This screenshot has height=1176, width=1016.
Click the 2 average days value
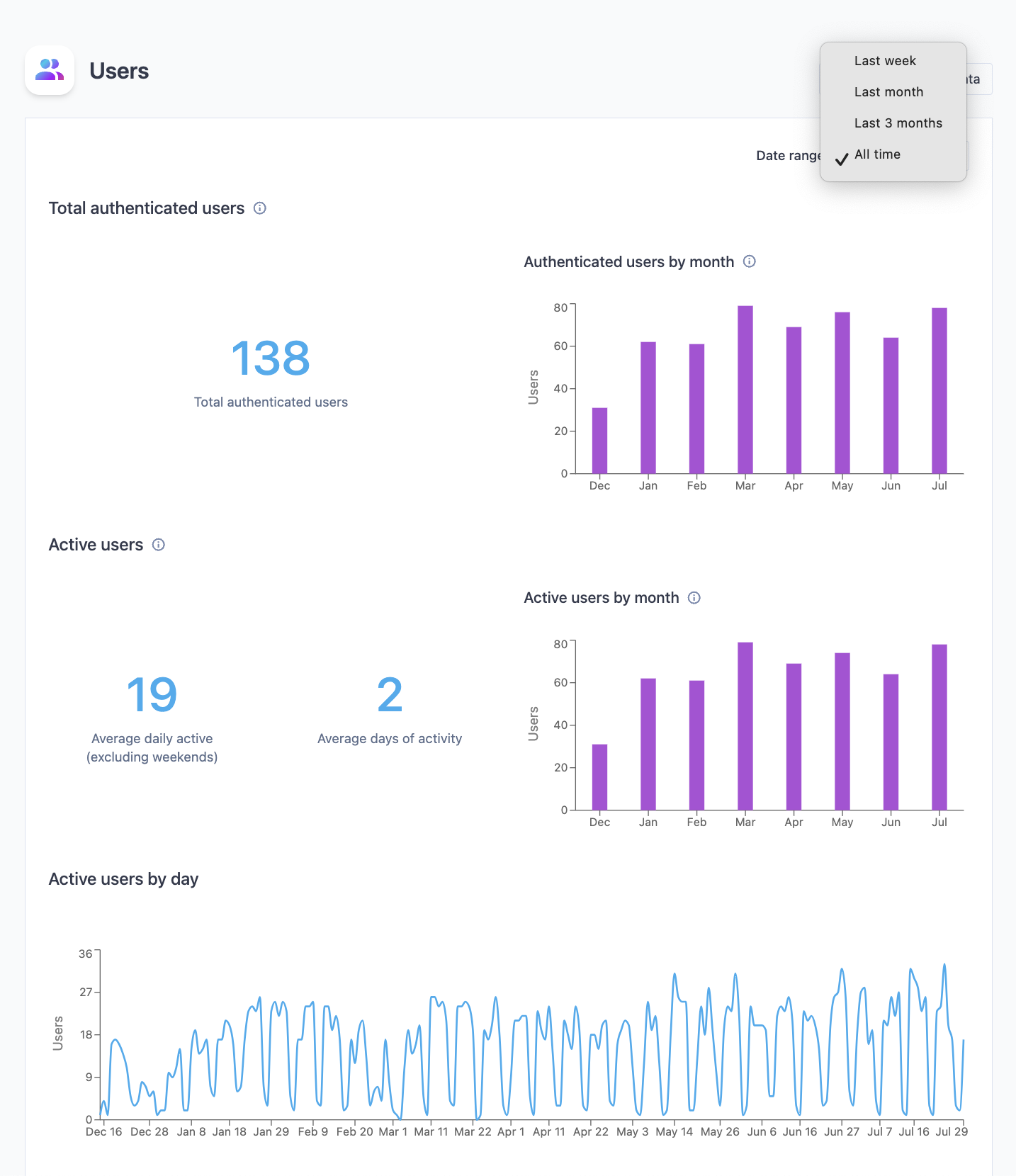click(390, 694)
